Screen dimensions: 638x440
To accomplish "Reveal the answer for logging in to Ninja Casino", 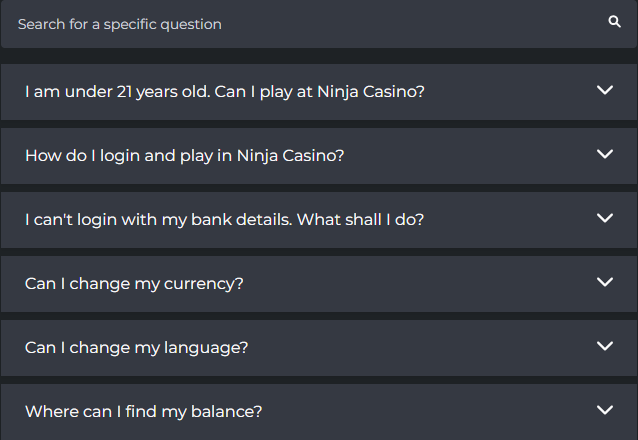I will 319,156.
